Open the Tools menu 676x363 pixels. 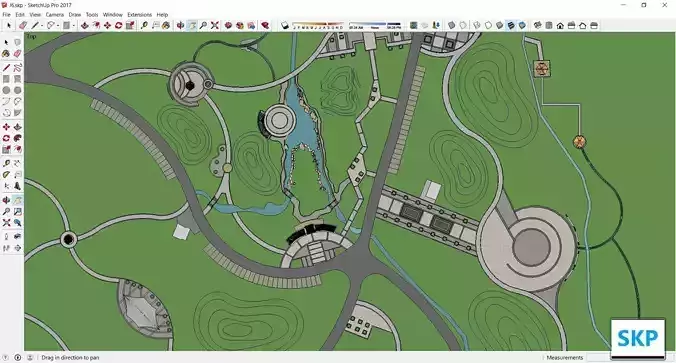[x=92, y=15]
